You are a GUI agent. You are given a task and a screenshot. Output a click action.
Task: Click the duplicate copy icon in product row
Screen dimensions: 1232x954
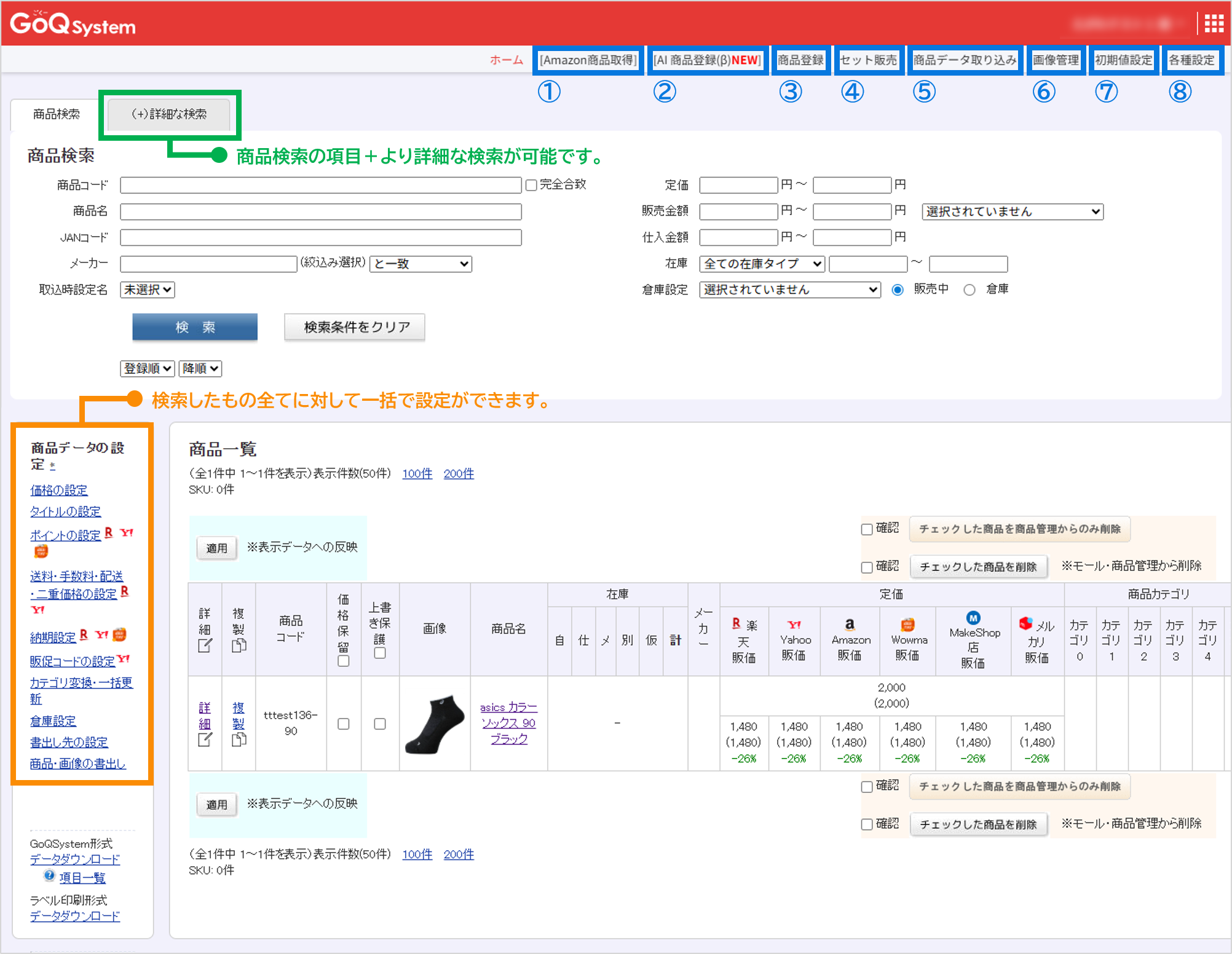pos(239,739)
